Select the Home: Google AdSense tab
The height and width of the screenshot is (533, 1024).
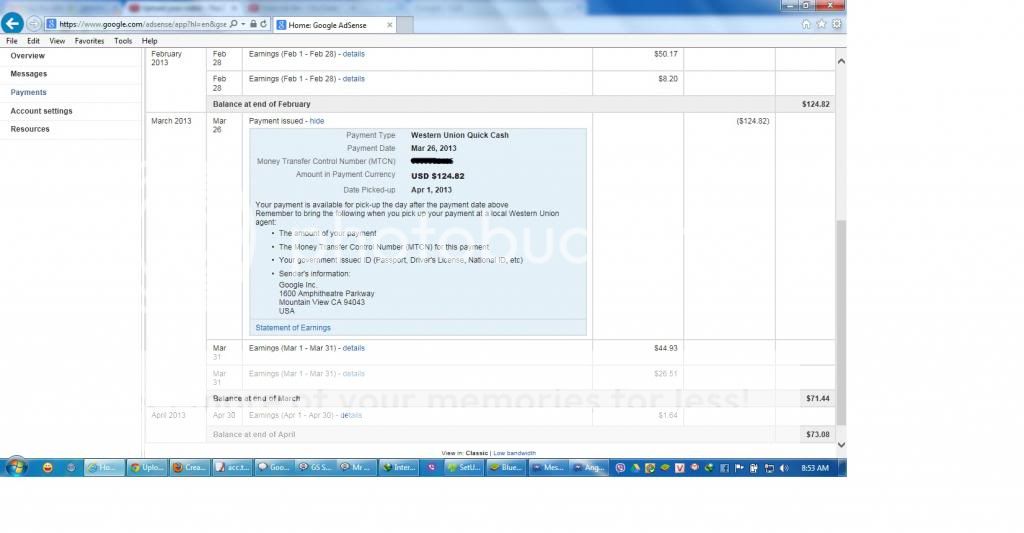[334, 25]
